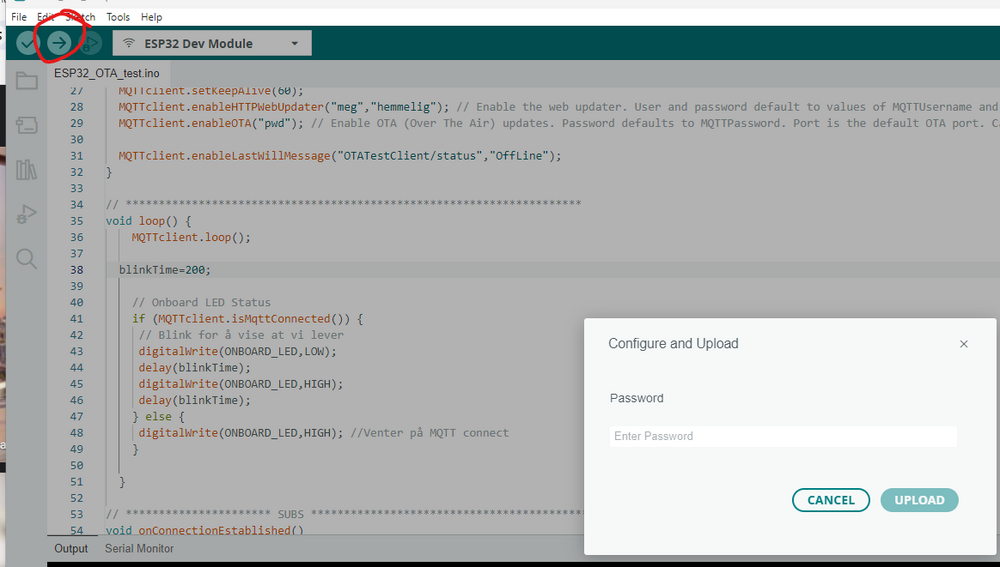Switch to the Serial Monitor tab
1000x567 pixels.
139,548
